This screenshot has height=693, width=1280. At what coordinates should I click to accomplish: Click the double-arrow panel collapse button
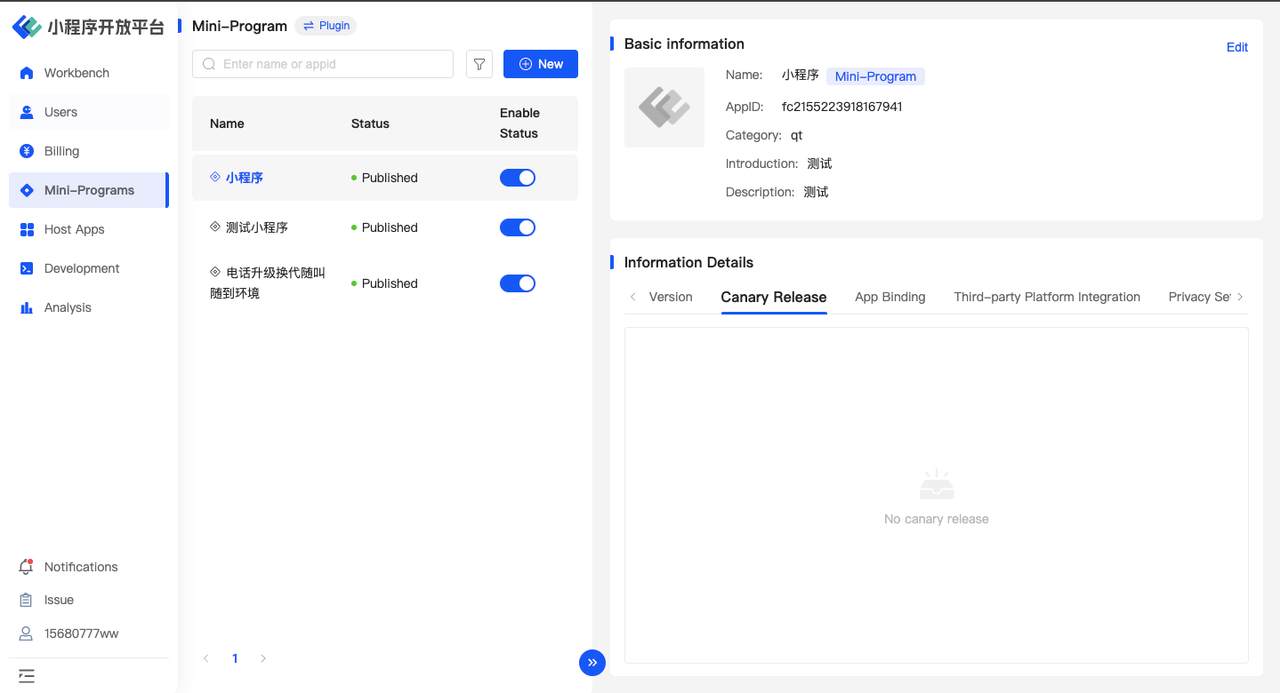(592, 662)
